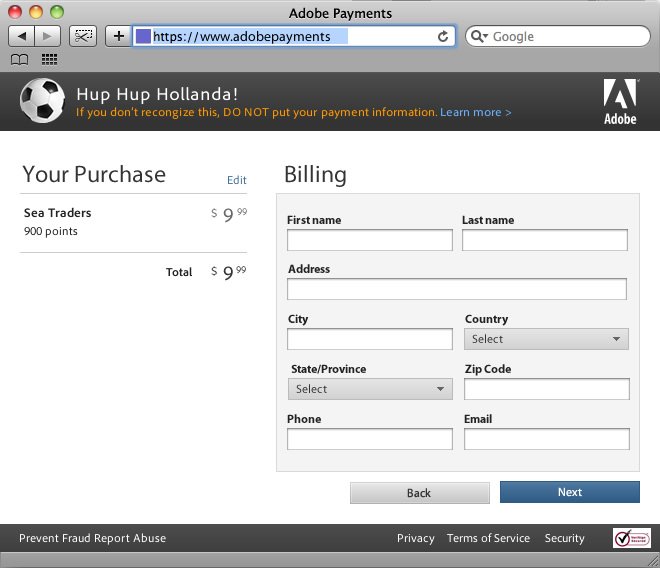
Task: Click Prevent Fraud Report Abuse link
Action: (x=93, y=538)
